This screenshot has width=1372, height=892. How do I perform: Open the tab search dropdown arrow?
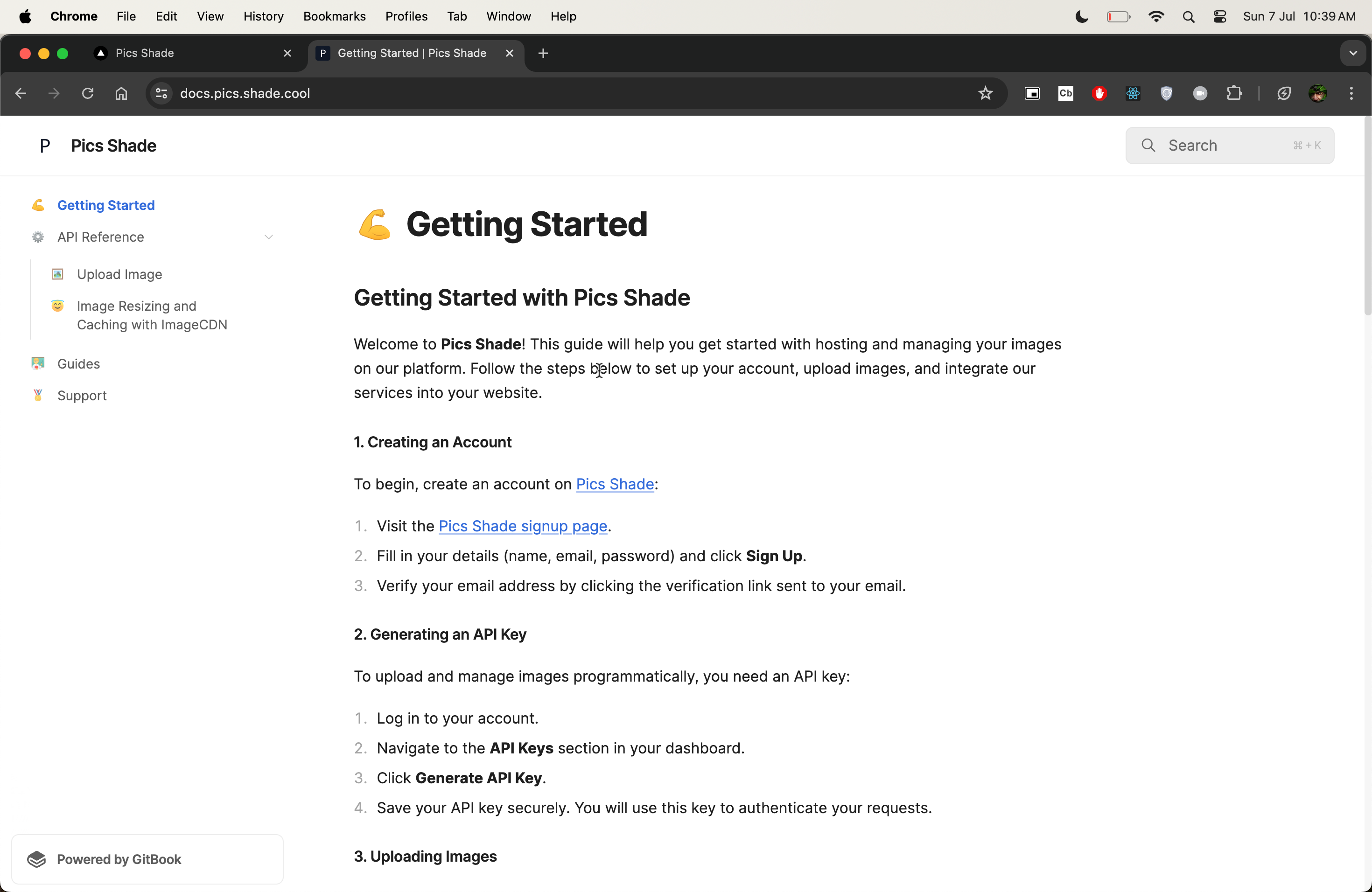click(x=1353, y=54)
